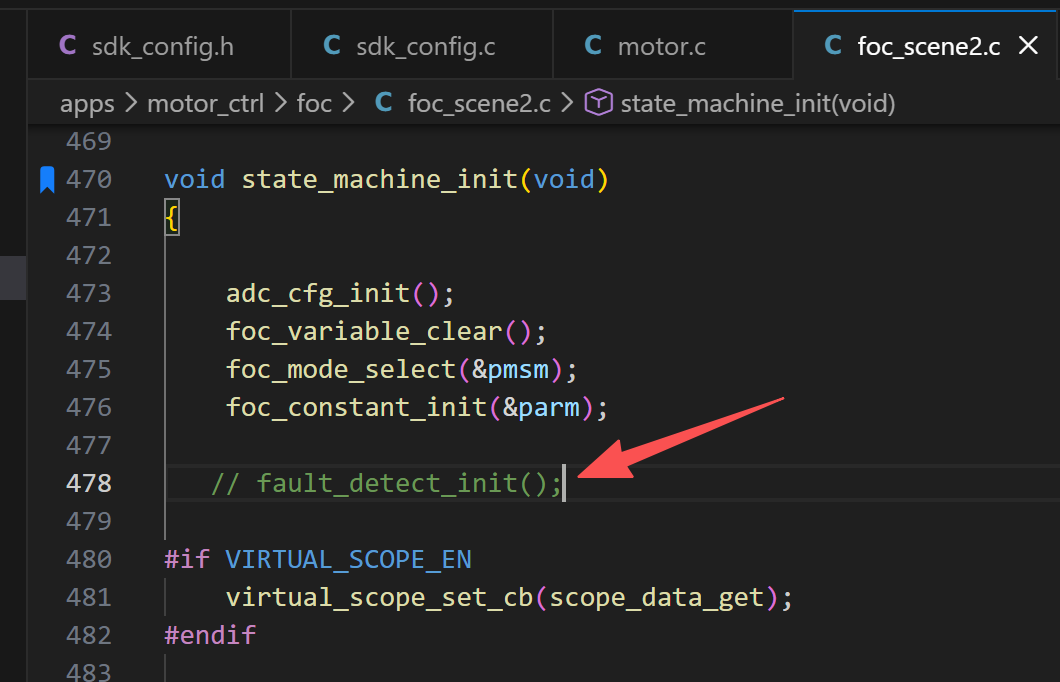Click the scope_data_get argument
The height and width of the screenshot is (682, 1060).
pyautogui.click(x=657, y=598)
